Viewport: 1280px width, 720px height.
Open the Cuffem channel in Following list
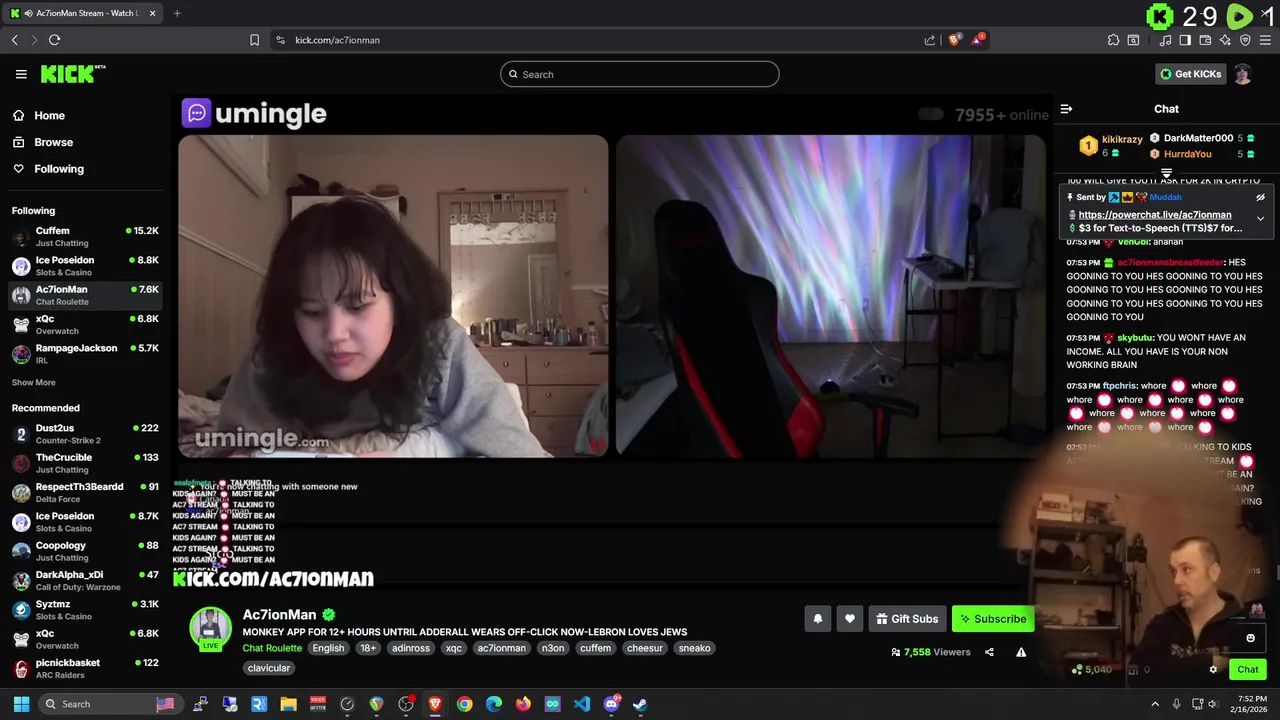pos(85,236)
